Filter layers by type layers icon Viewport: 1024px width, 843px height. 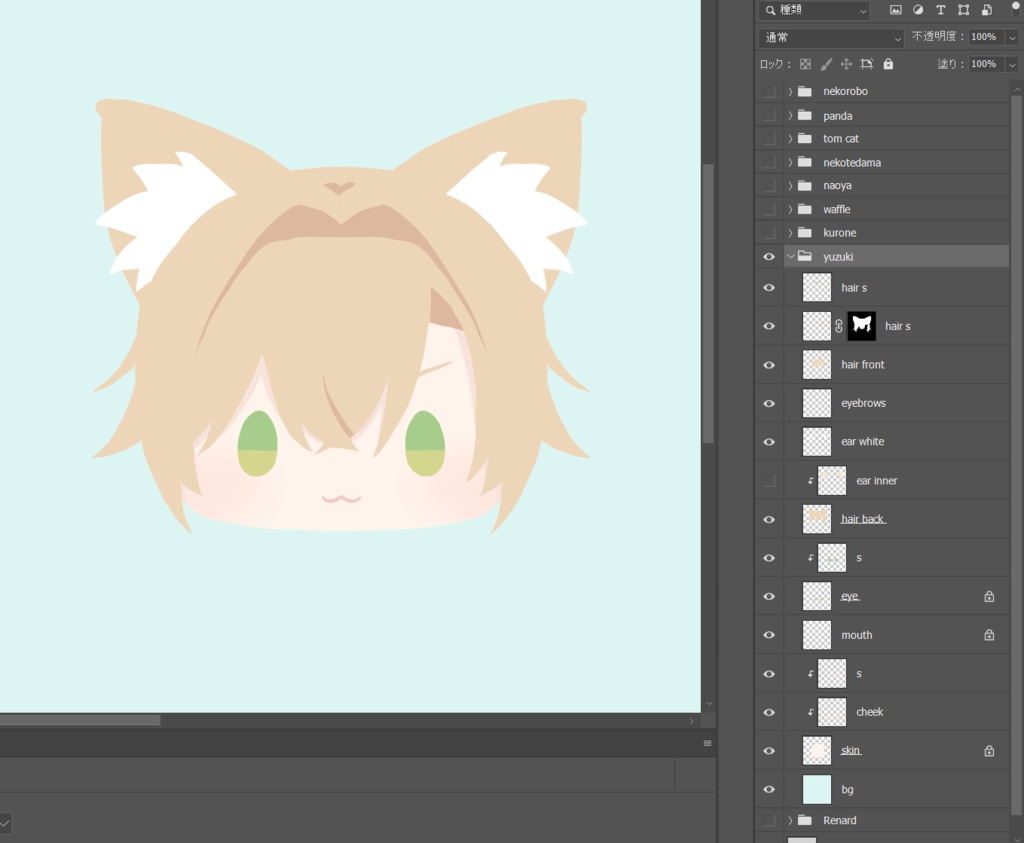(940, 10)
